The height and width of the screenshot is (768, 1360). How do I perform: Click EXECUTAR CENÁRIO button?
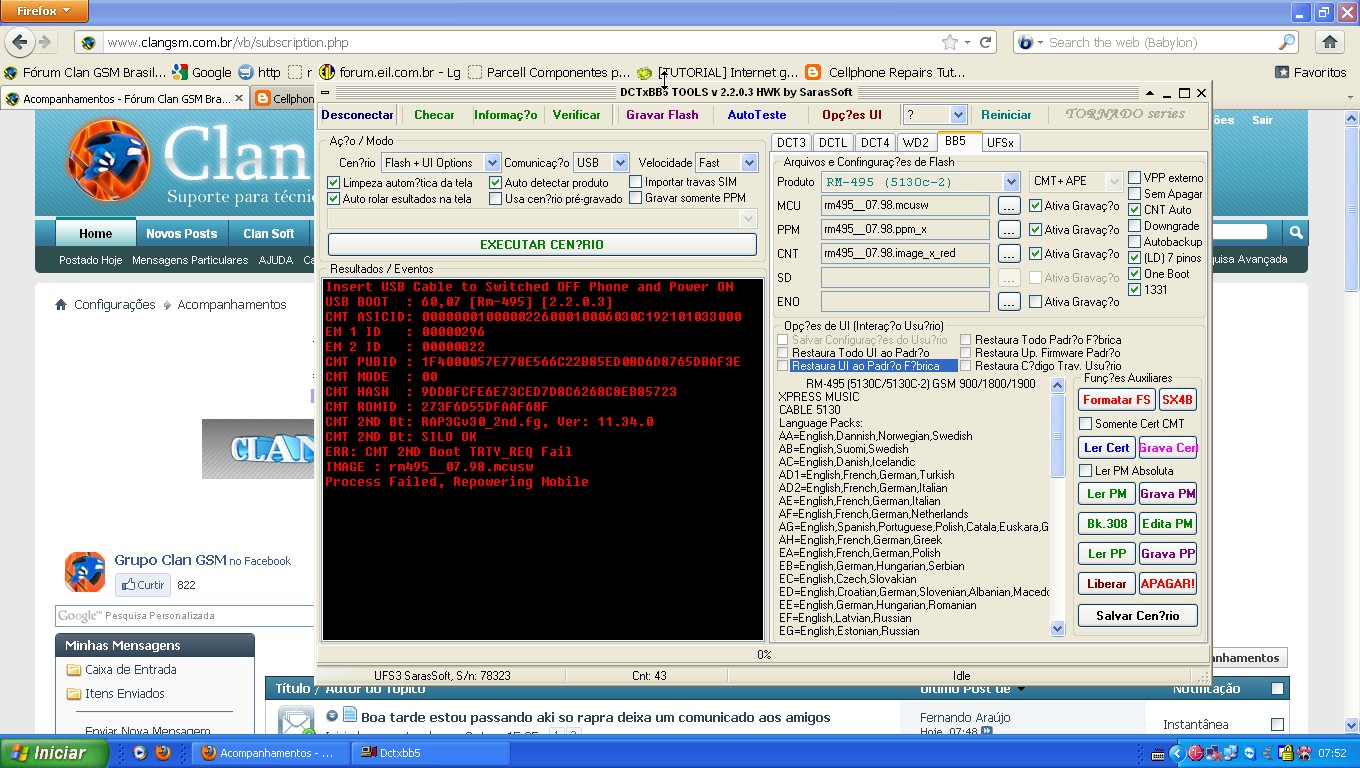[x=542, y=245]
